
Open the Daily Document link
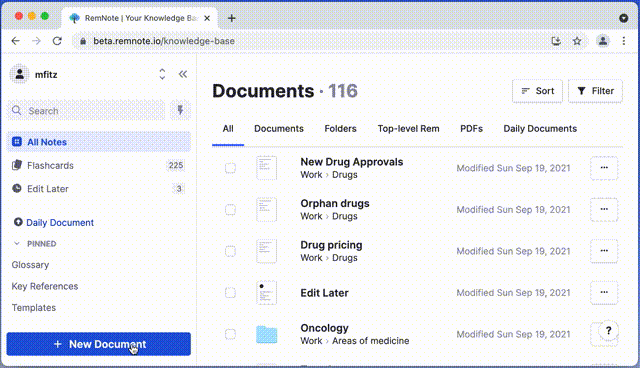60,223
